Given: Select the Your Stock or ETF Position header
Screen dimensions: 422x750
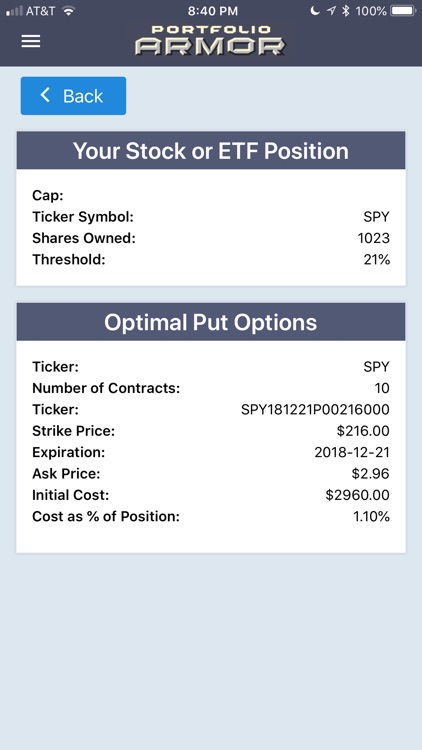Looking at the screenshot, I should click(211, 150).
